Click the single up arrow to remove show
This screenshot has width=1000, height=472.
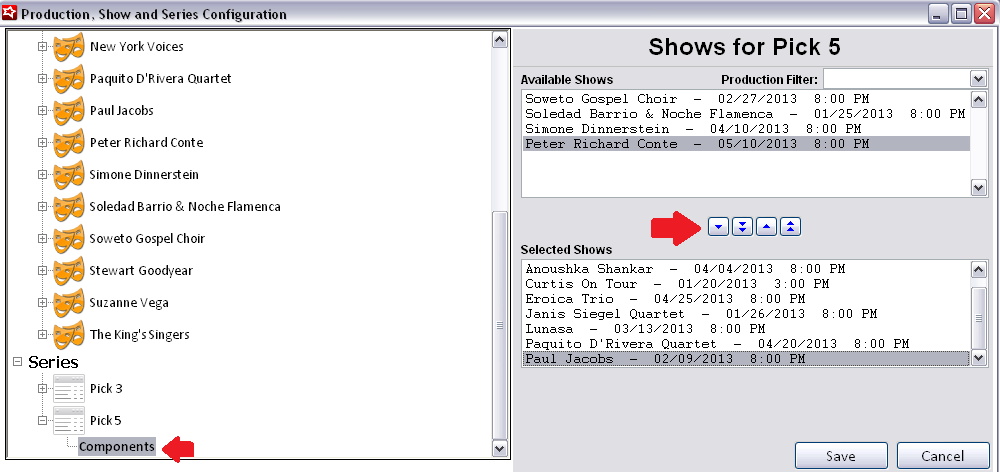pos(766,227)
